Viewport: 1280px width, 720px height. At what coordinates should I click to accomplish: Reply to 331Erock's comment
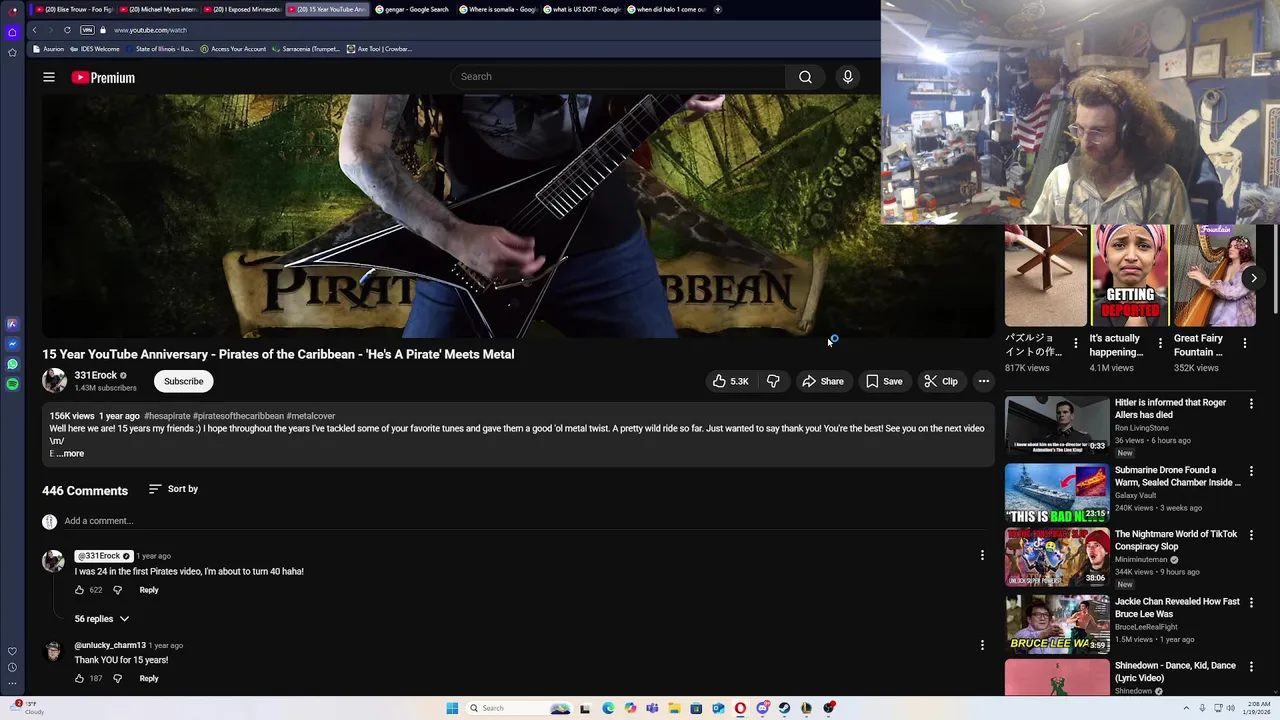[149, 590]
